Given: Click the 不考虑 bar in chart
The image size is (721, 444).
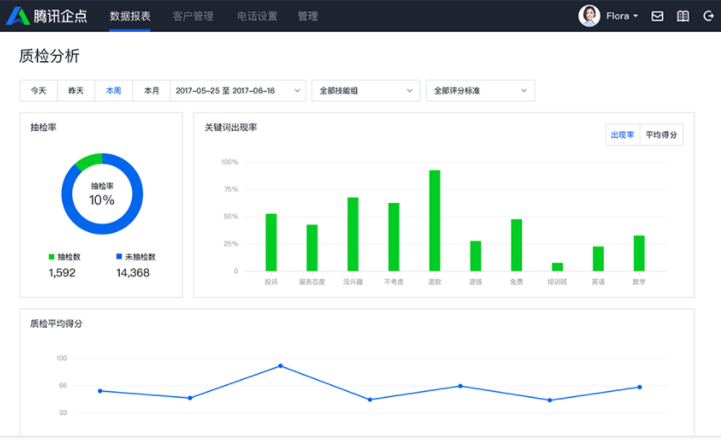Looking at the screenshot, I should click(x=394, y=237).
